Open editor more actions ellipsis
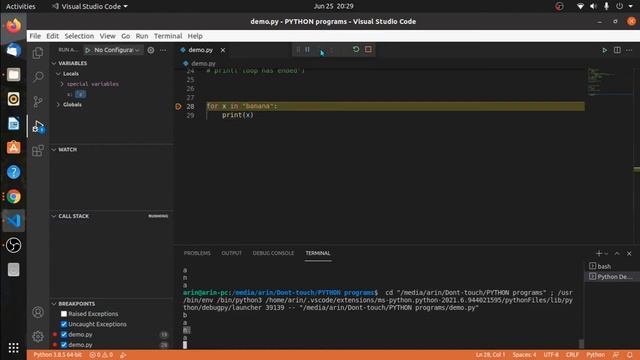The height and width of the screenshot is (360, 640). click(629, 50)
